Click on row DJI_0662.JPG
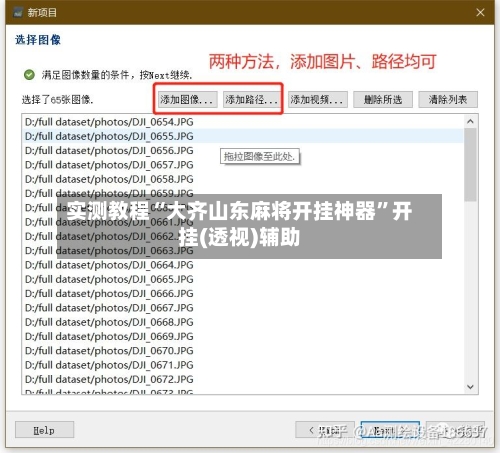Image resolution: width=500 pixels, height=453 pixels. point(243,236)
